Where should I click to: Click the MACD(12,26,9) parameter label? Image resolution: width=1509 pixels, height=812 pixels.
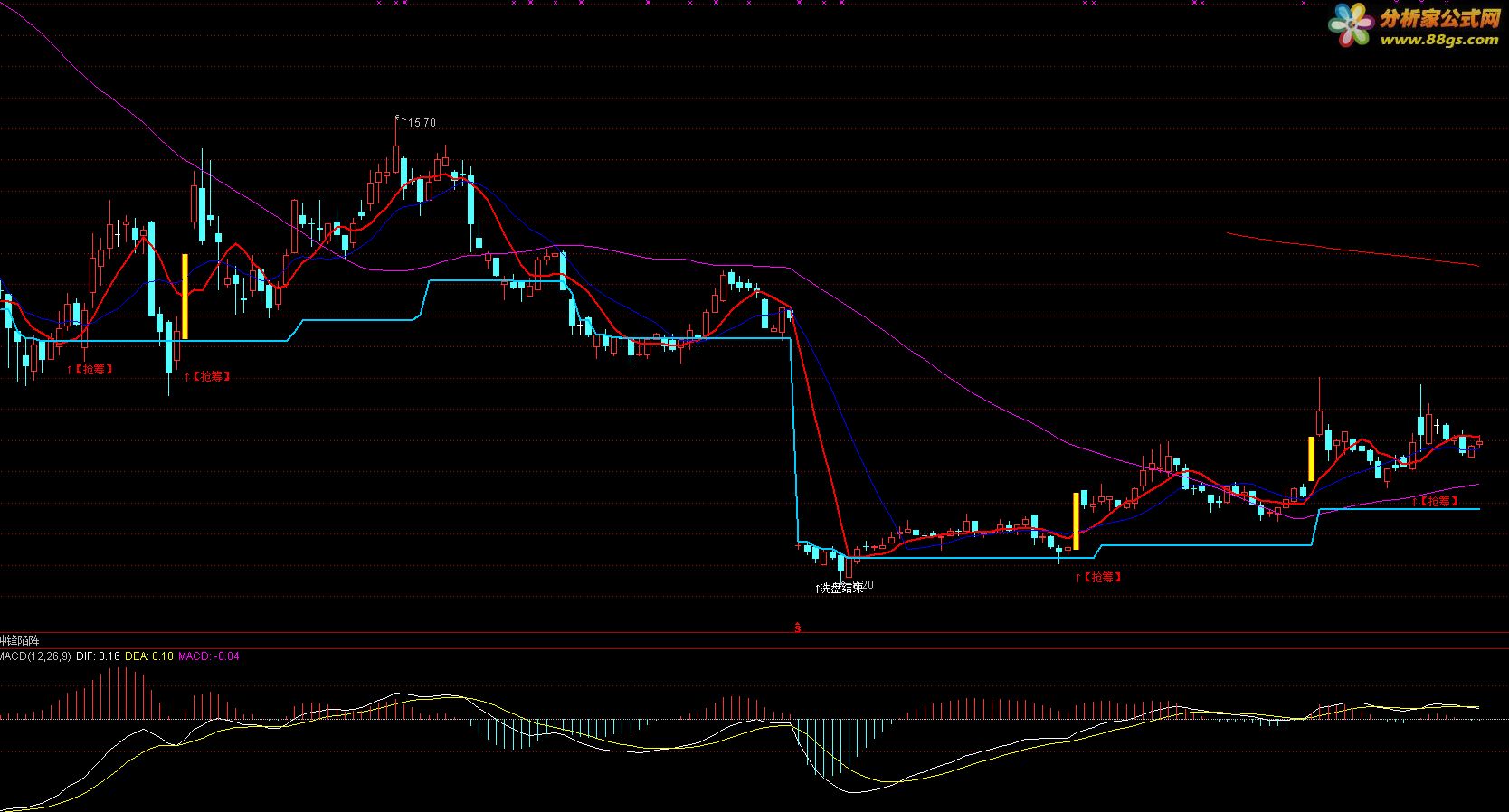[35, 656]
